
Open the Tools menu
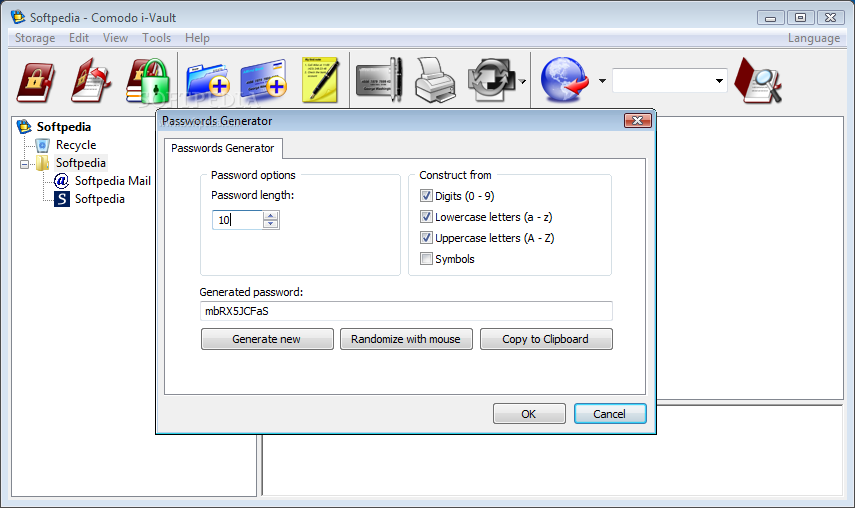[x=156, y=38]
